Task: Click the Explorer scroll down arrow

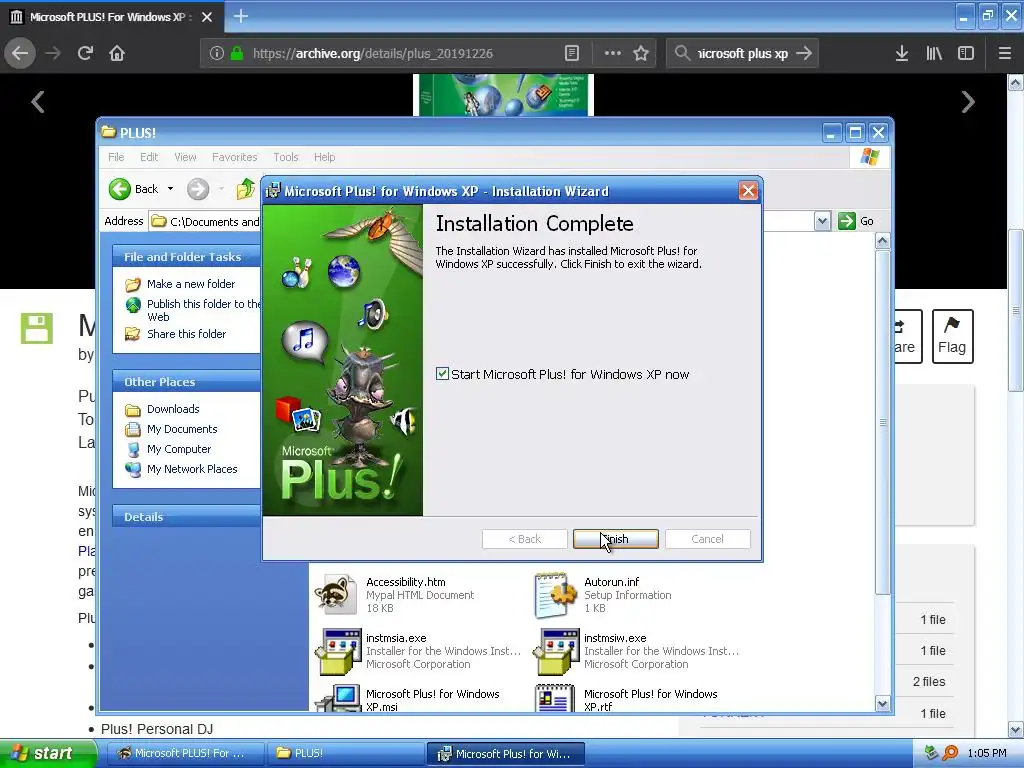Action: click(x=882, y=703)
